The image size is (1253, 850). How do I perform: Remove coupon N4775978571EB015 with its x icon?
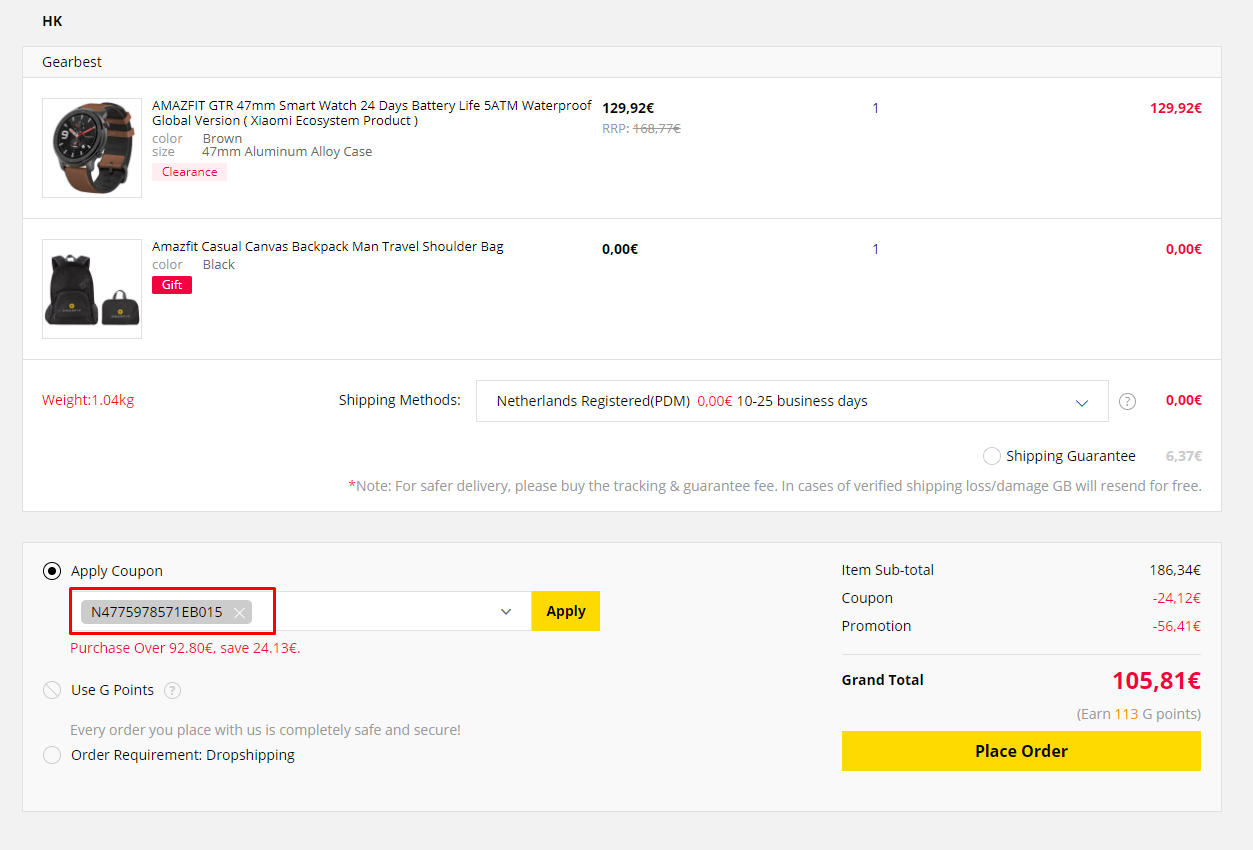[x=239, y=613]
